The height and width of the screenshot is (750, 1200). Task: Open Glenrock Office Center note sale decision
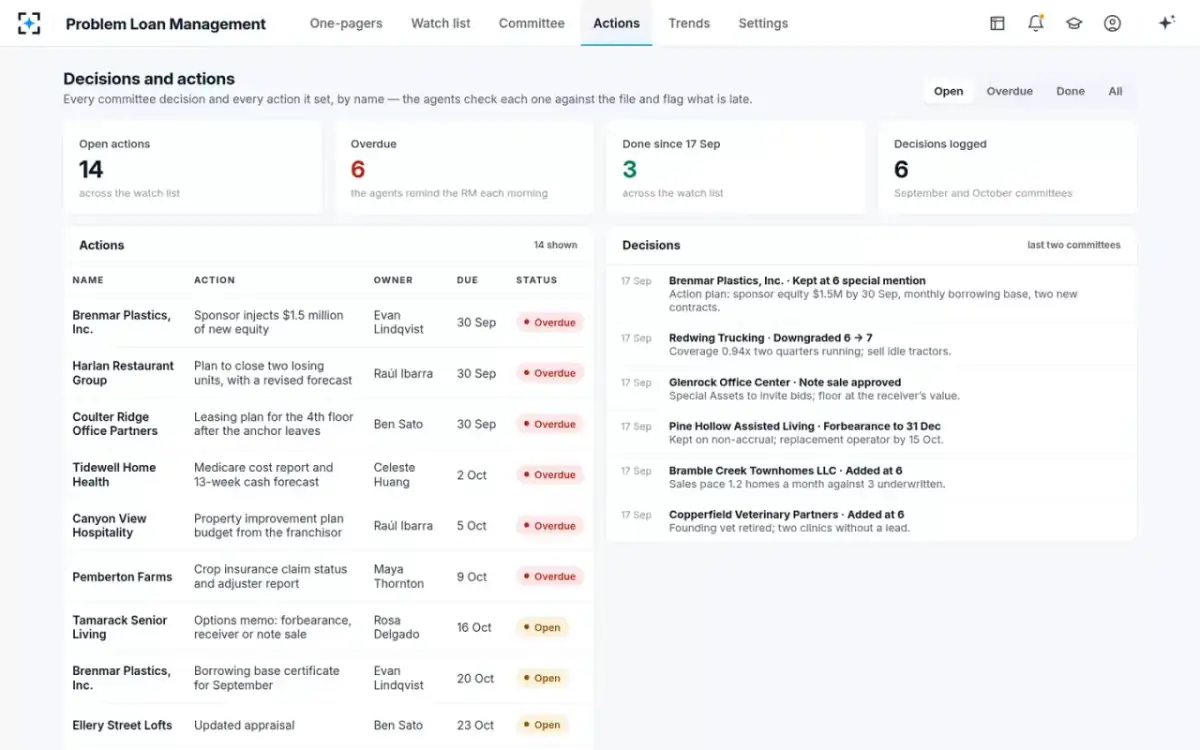click(x=871, y=389)
